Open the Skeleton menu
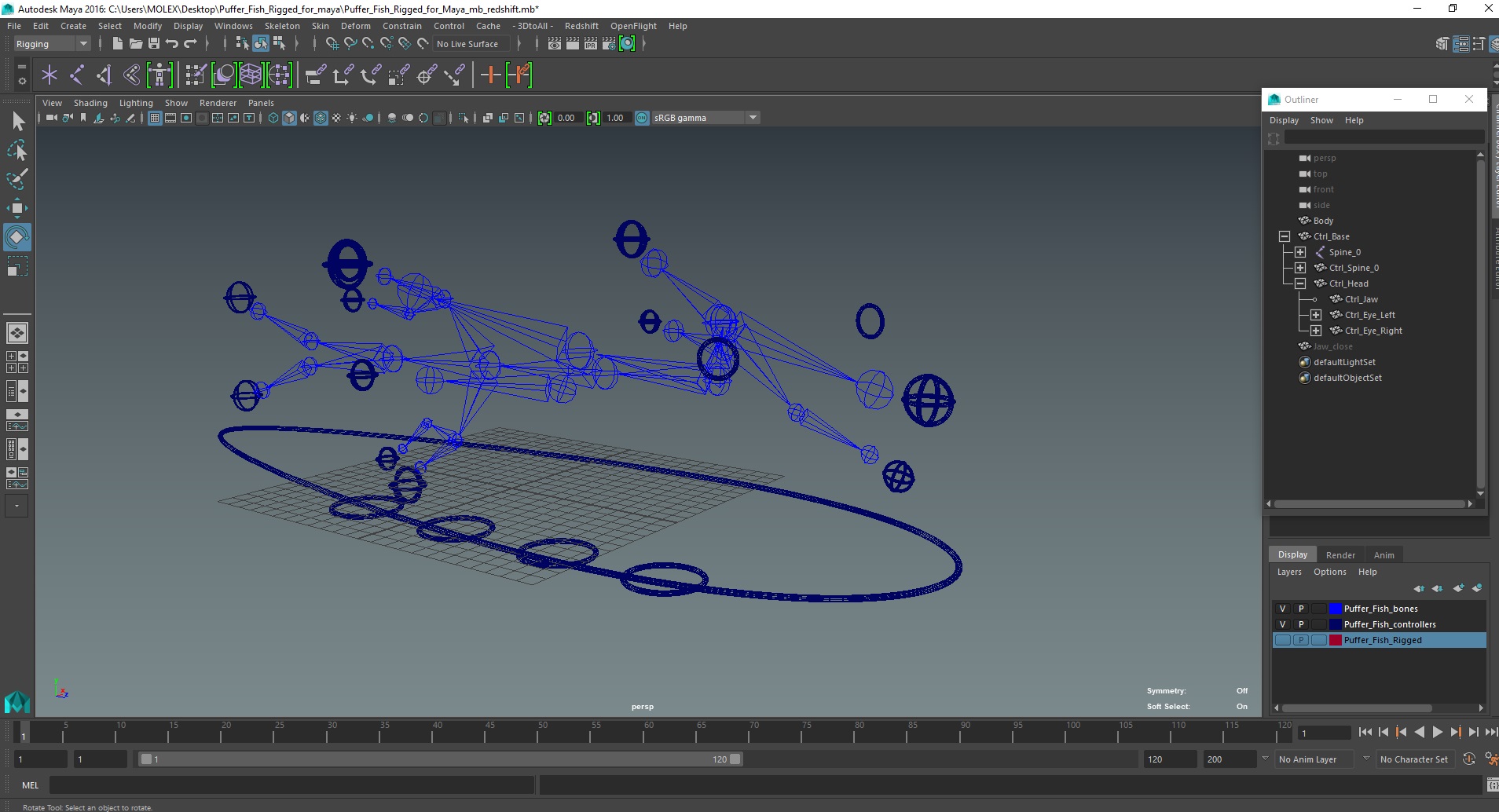The width and height of the screenshot is (1499, 812). coord(282,26)
